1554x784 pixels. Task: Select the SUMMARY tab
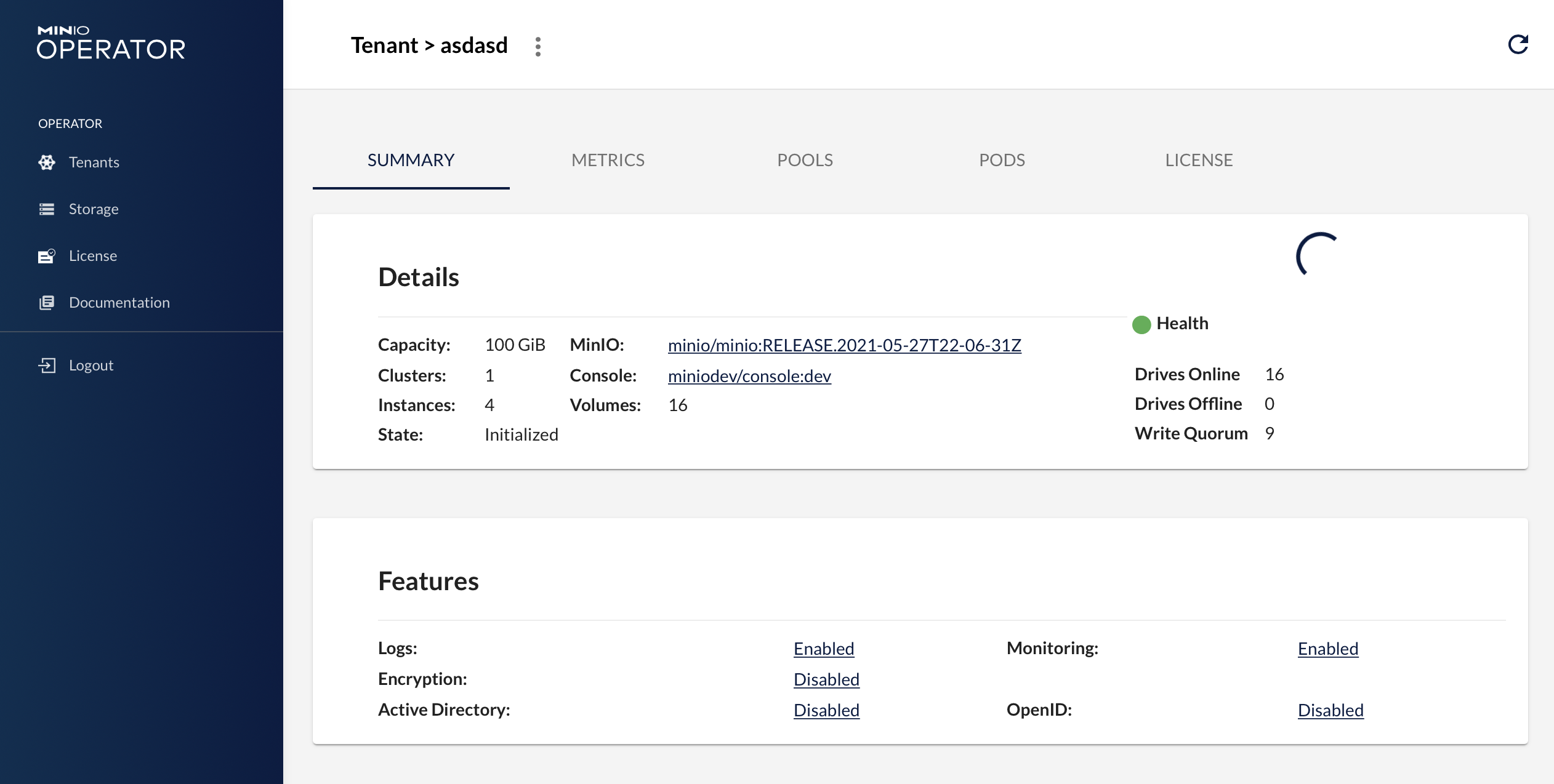click(x=411, y=160)
